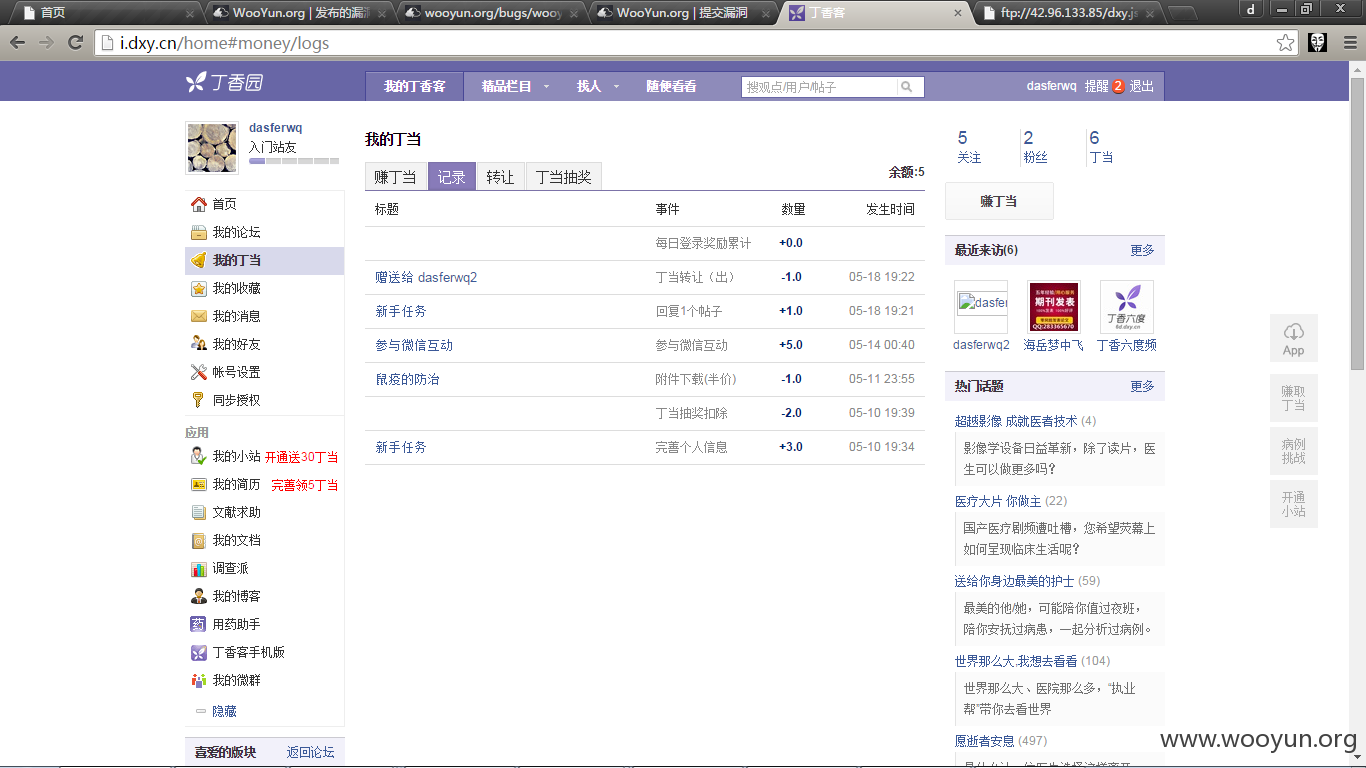1366x768 pixels.
Task: Open the 参与微信互动 record title link
Action: point(414,345)
